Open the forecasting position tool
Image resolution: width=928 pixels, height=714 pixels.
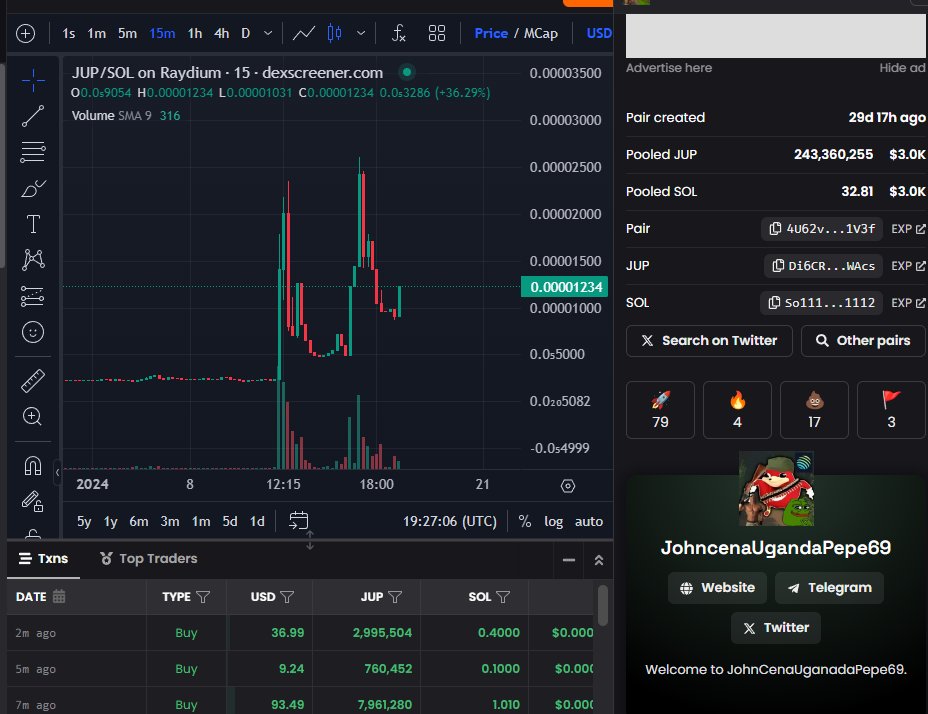[33, 296]
